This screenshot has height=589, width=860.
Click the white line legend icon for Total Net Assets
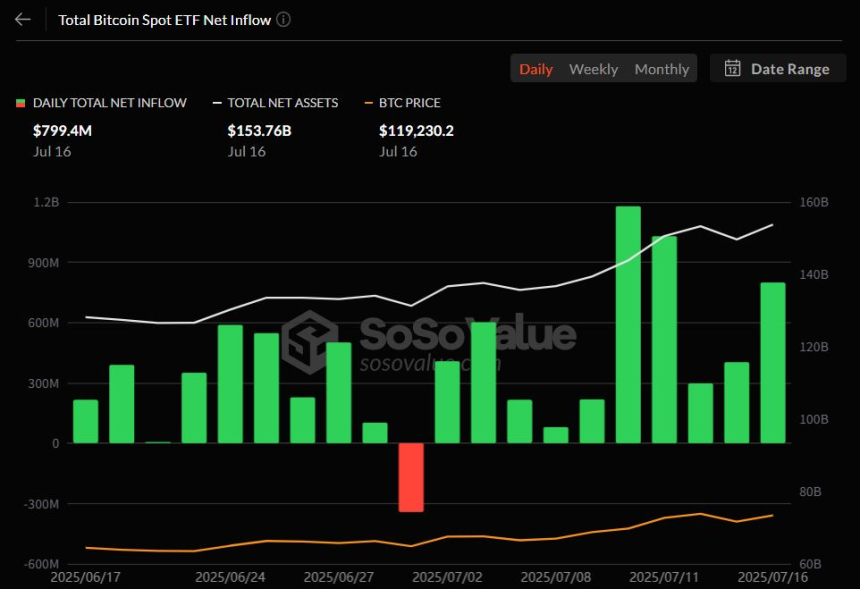pos(215,102)
